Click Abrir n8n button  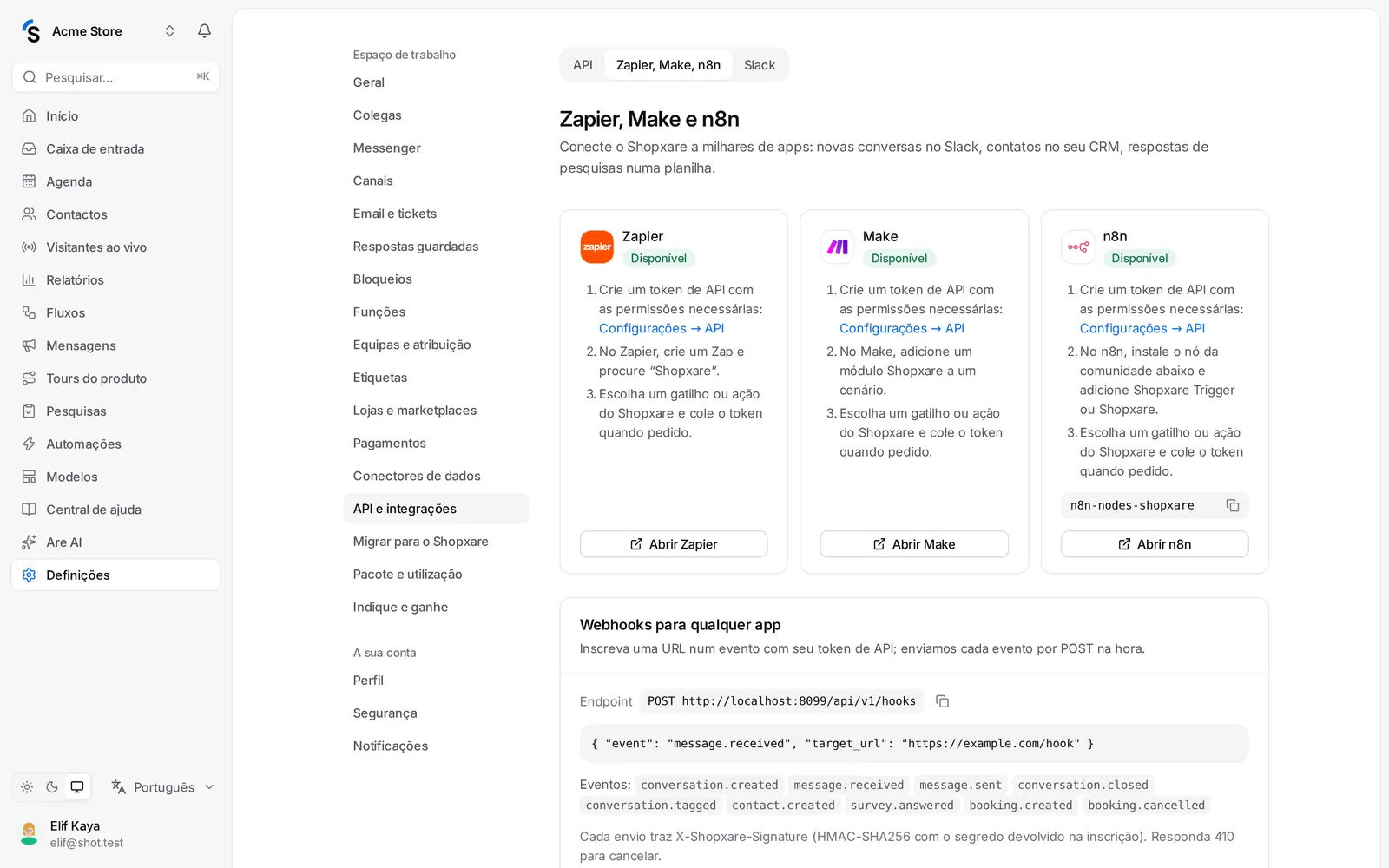[1155, 544]
